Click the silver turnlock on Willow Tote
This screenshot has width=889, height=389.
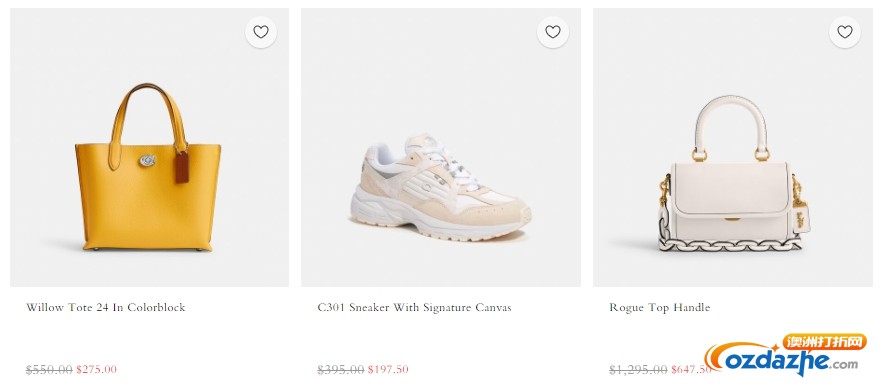(147, 161)
